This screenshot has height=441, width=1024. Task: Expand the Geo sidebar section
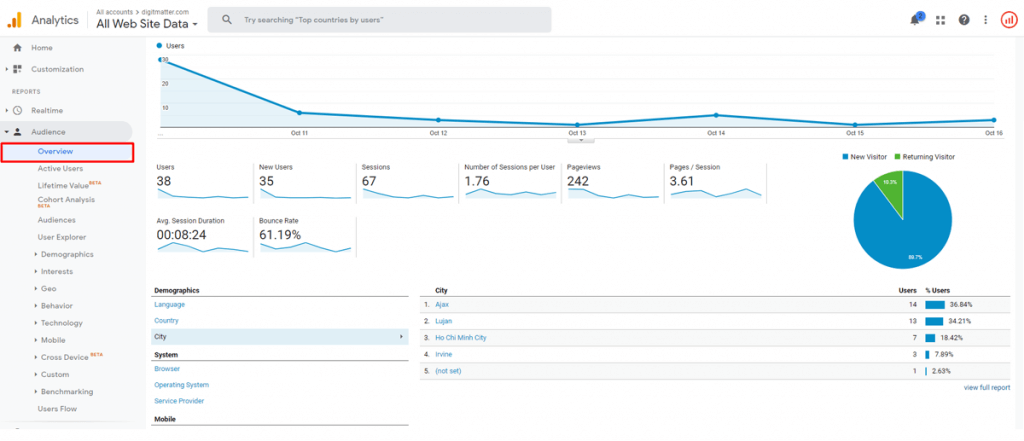48,288
